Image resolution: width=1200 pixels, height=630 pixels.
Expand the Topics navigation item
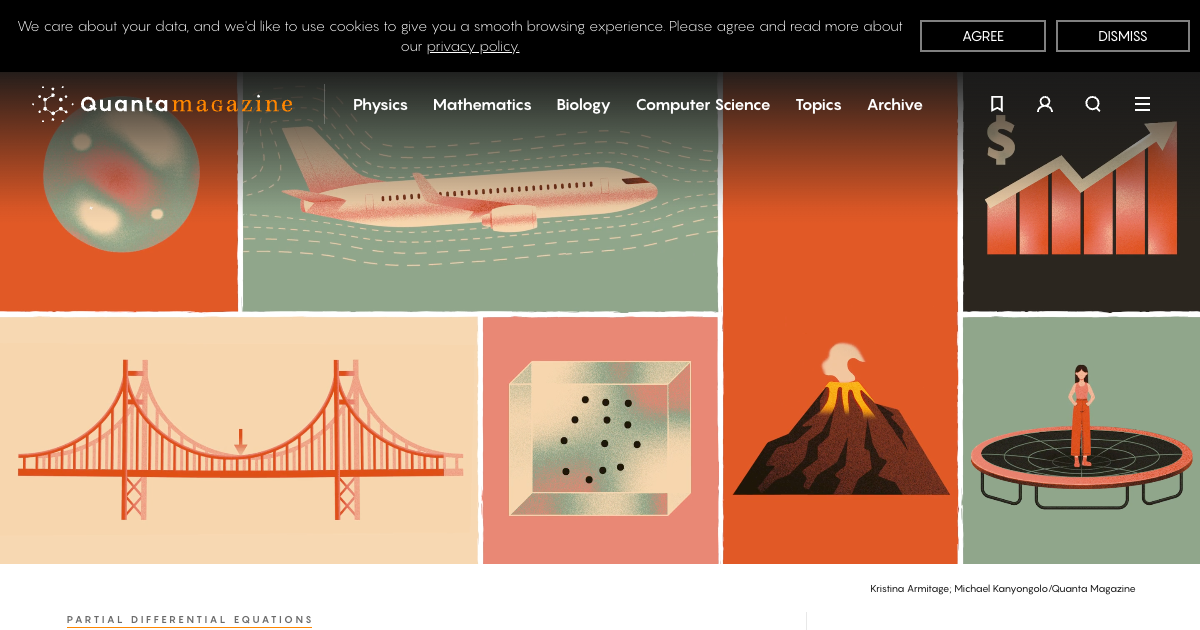coord(818,104)
